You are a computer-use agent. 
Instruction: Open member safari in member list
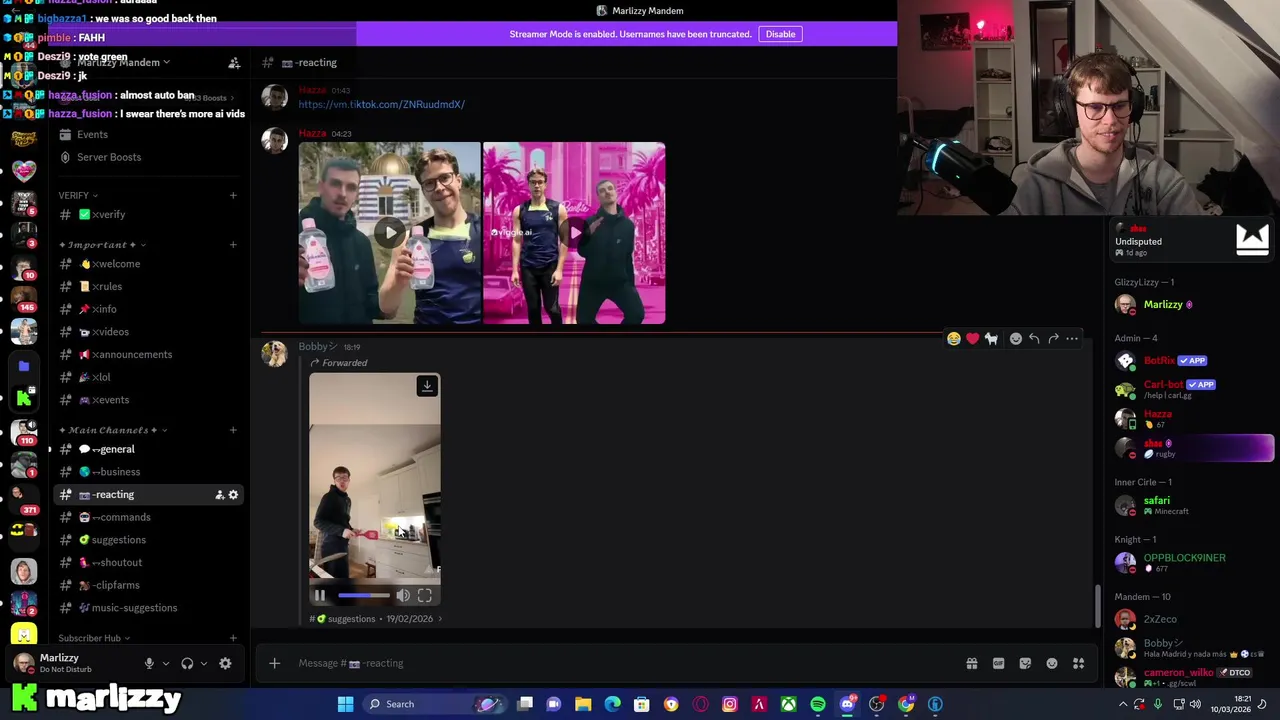tap(1194, 505)
